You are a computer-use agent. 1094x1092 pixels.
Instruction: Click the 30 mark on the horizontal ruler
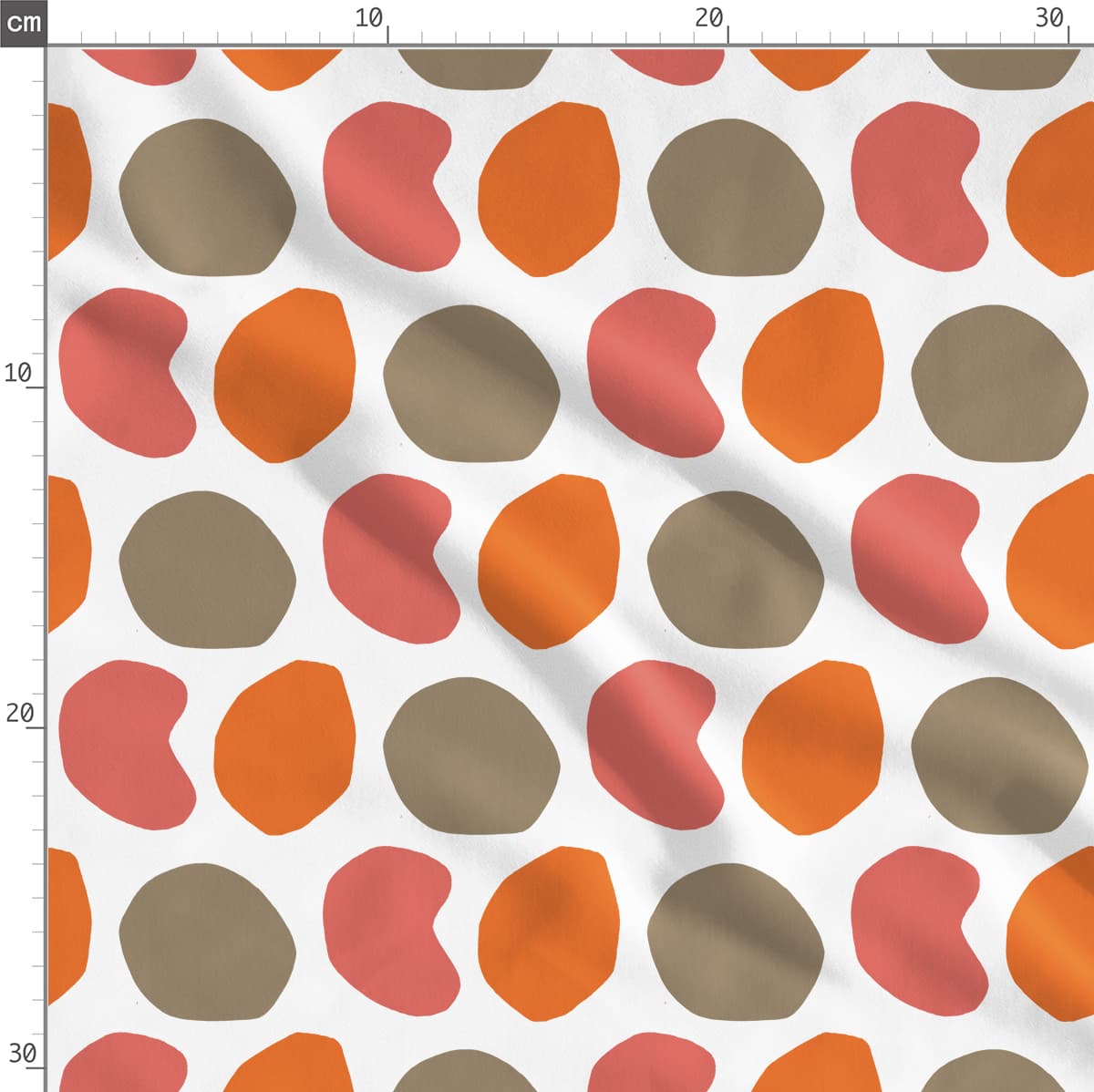click(1050, 18)
